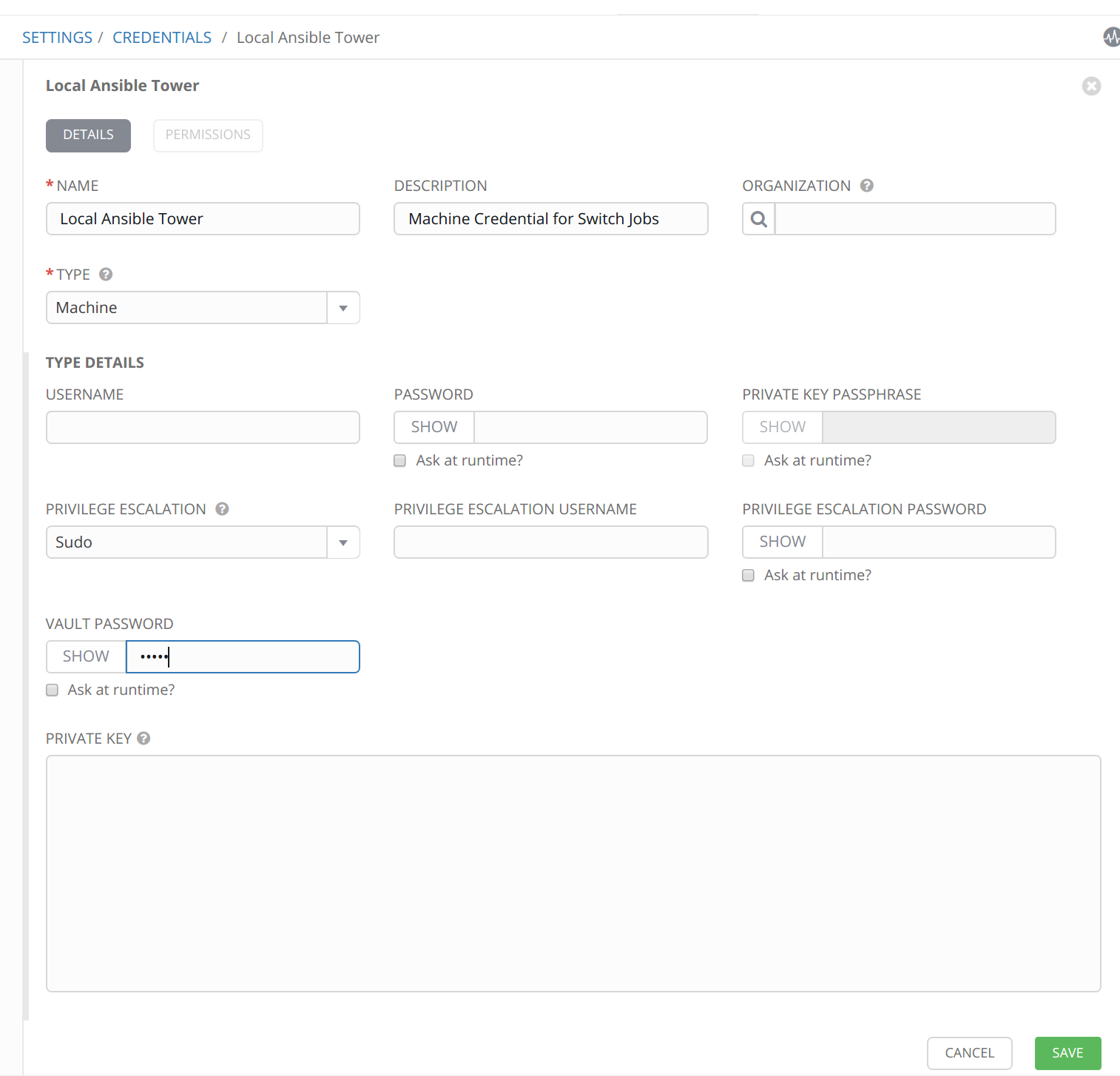Show help for the Type field

pos(106,275)
